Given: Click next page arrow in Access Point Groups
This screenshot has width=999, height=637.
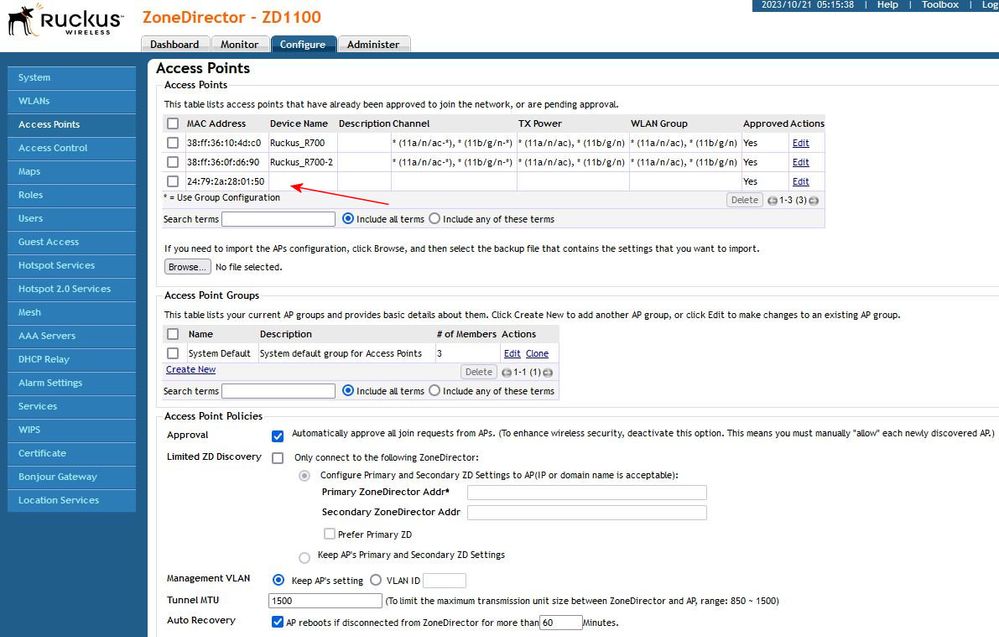Looking at the screenshot, I should click(548, 372).
